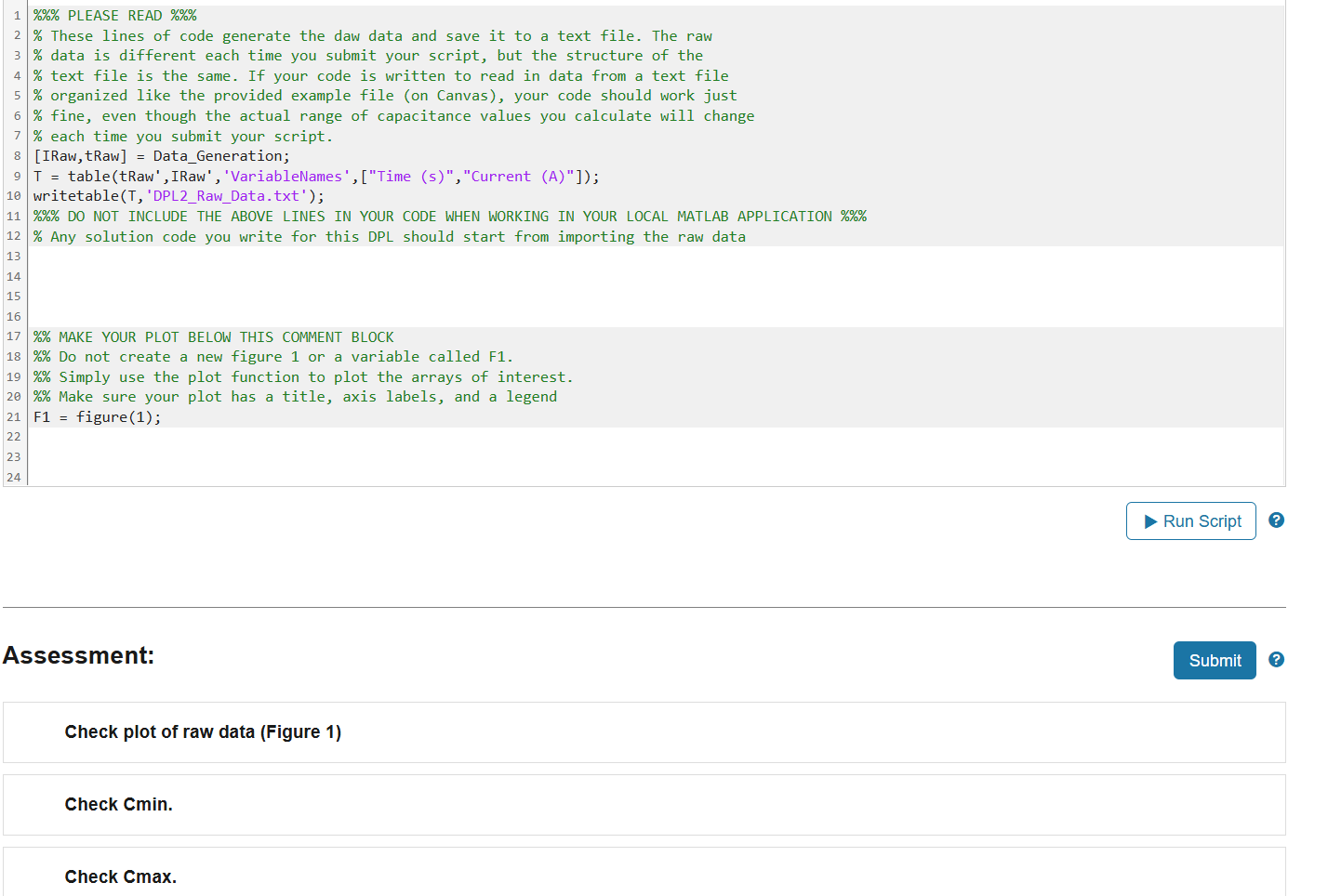Open help icon beside Submit button
Screen dimensions: 1328x896
coord(1277,659)
